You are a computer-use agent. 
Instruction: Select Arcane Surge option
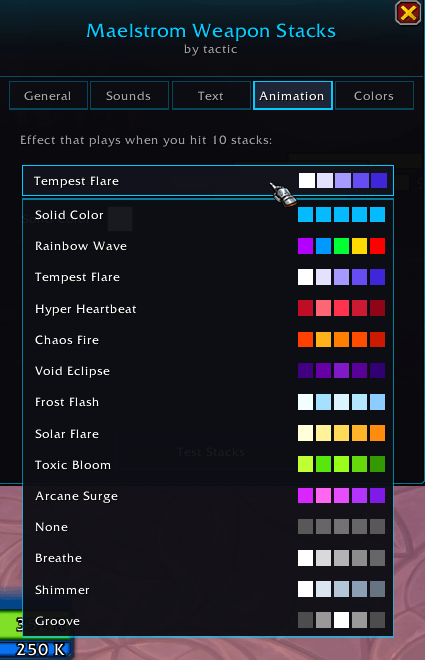208,496
